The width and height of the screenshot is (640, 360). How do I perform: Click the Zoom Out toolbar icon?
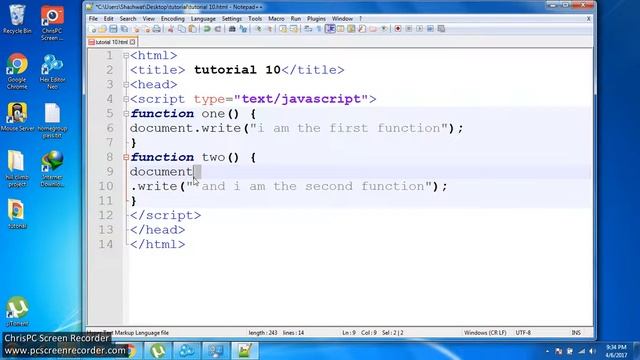click(x=269, y=29)
